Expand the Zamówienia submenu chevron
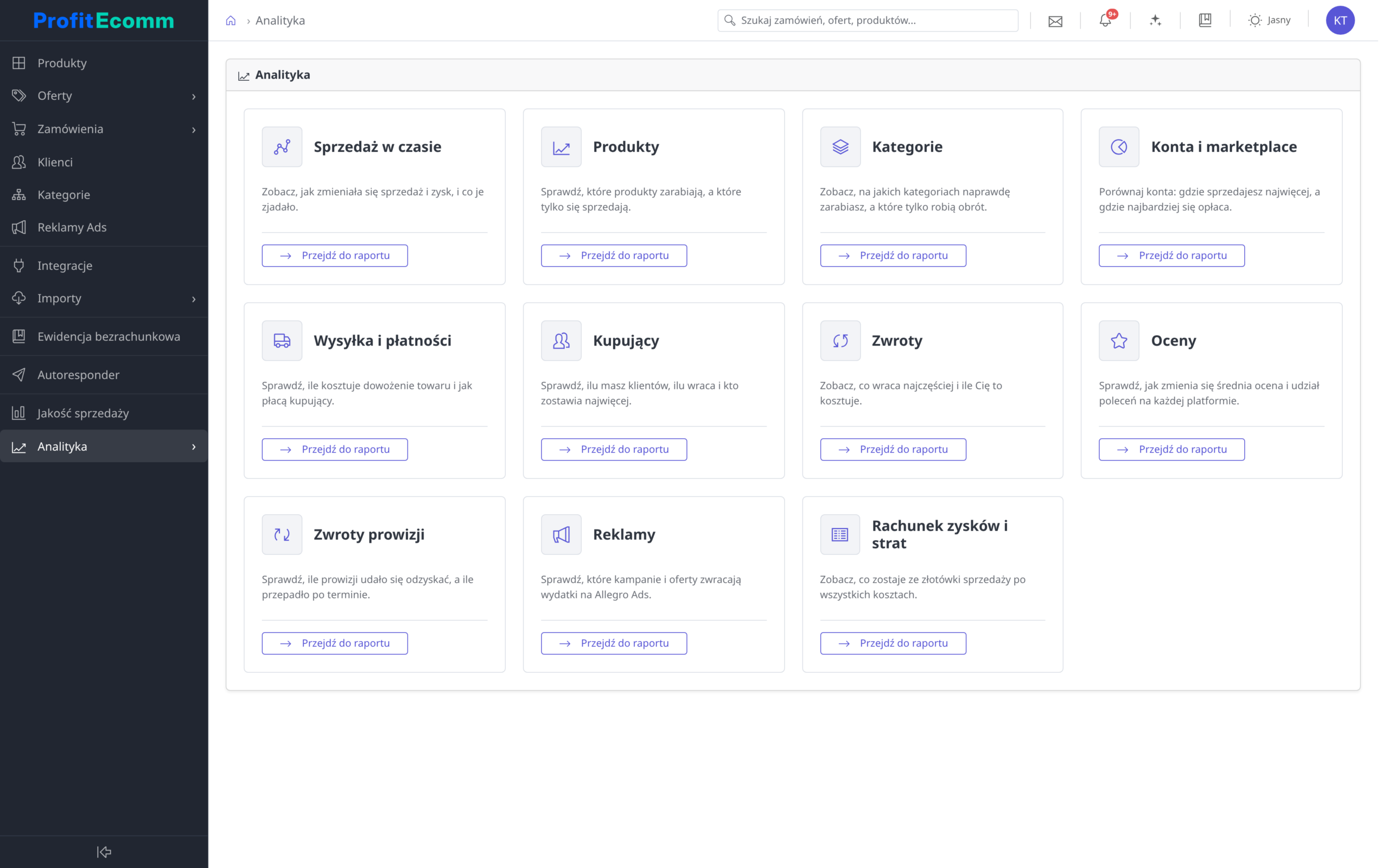This screenshot has height=868, width=1389. point(194,130)
